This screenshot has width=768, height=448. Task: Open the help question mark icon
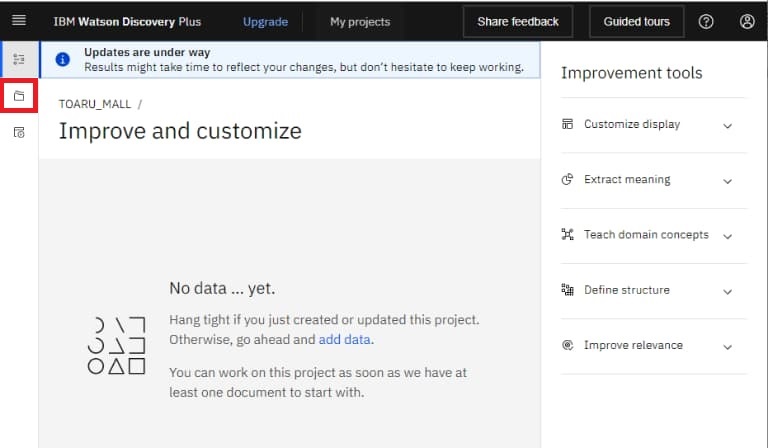tap(706, 21)
